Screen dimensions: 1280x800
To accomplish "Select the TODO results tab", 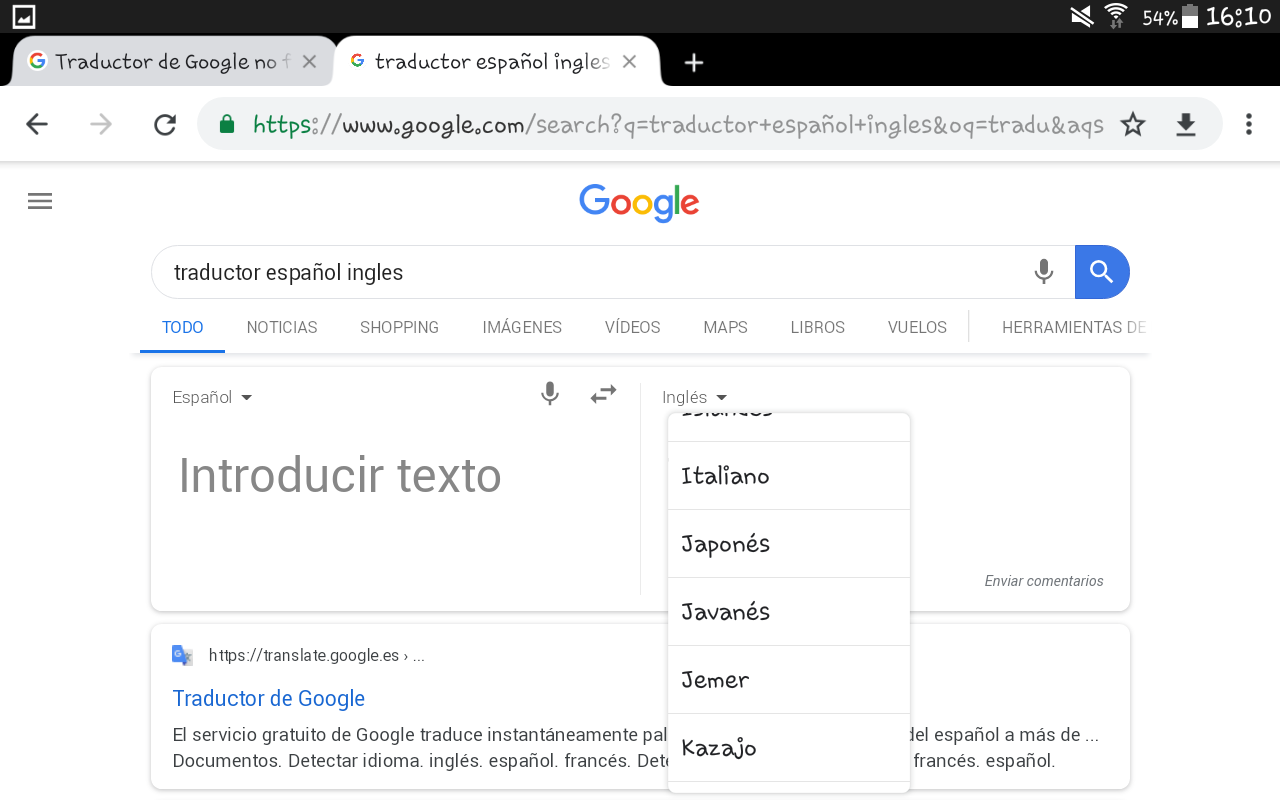I will point(183,327).
